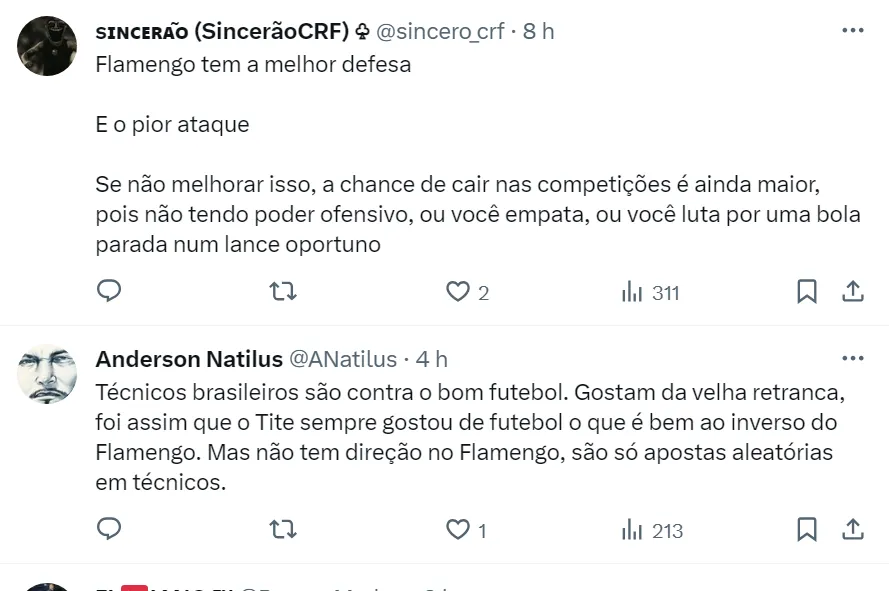Like Anderson Natilus's tweet with 1 like
Screen dimensions: 889x591
pos(458,529)
